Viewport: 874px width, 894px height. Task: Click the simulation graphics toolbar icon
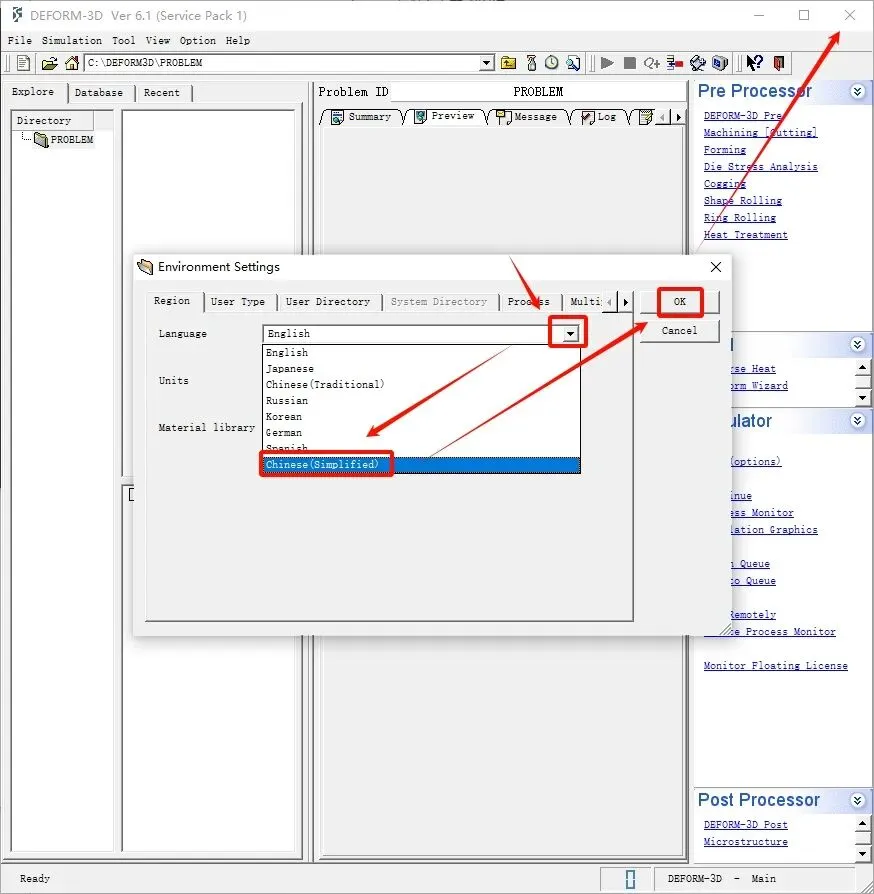click(697, 63)
